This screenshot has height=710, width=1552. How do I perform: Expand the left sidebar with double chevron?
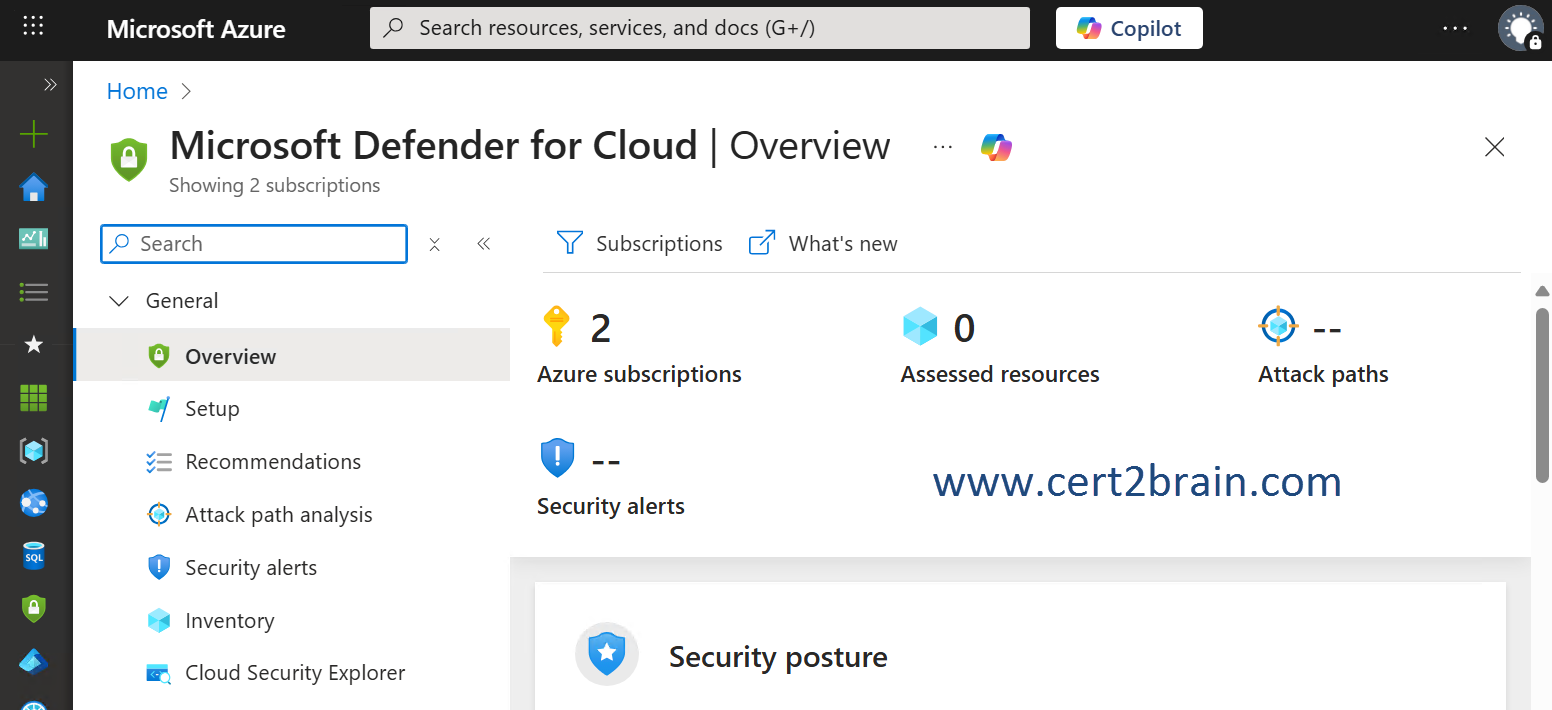click(50, 86)
